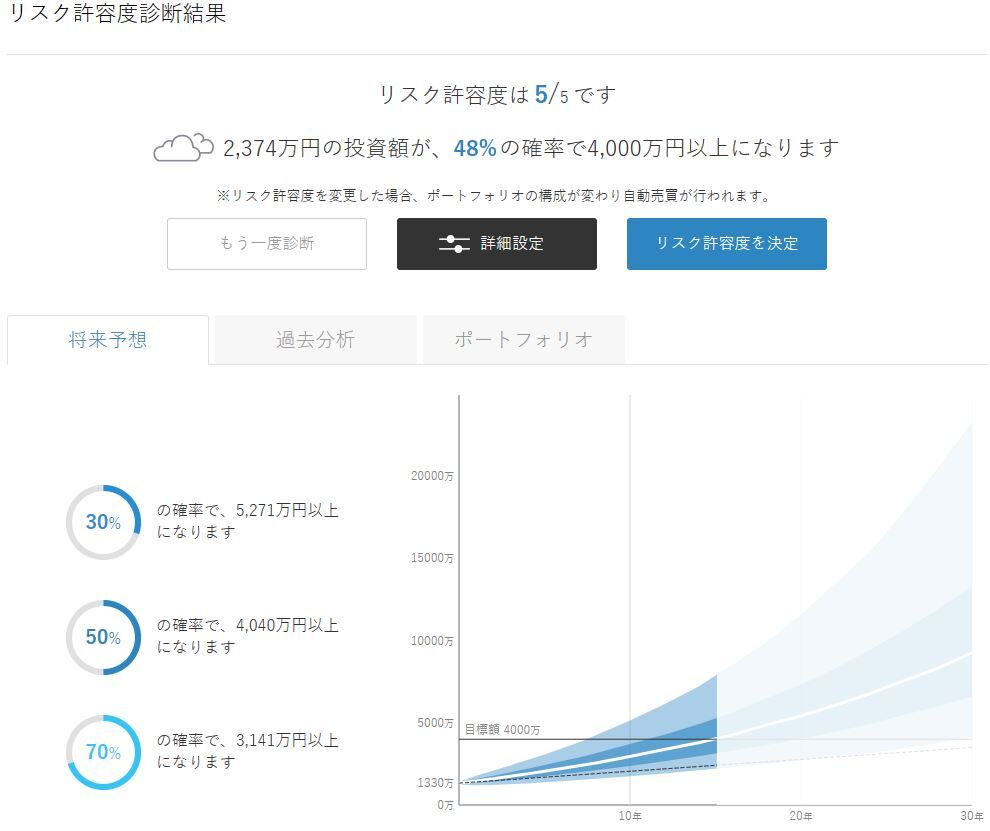Click the 30年 axis label
This screenshot has width=990, height=831.
point(972,816)
